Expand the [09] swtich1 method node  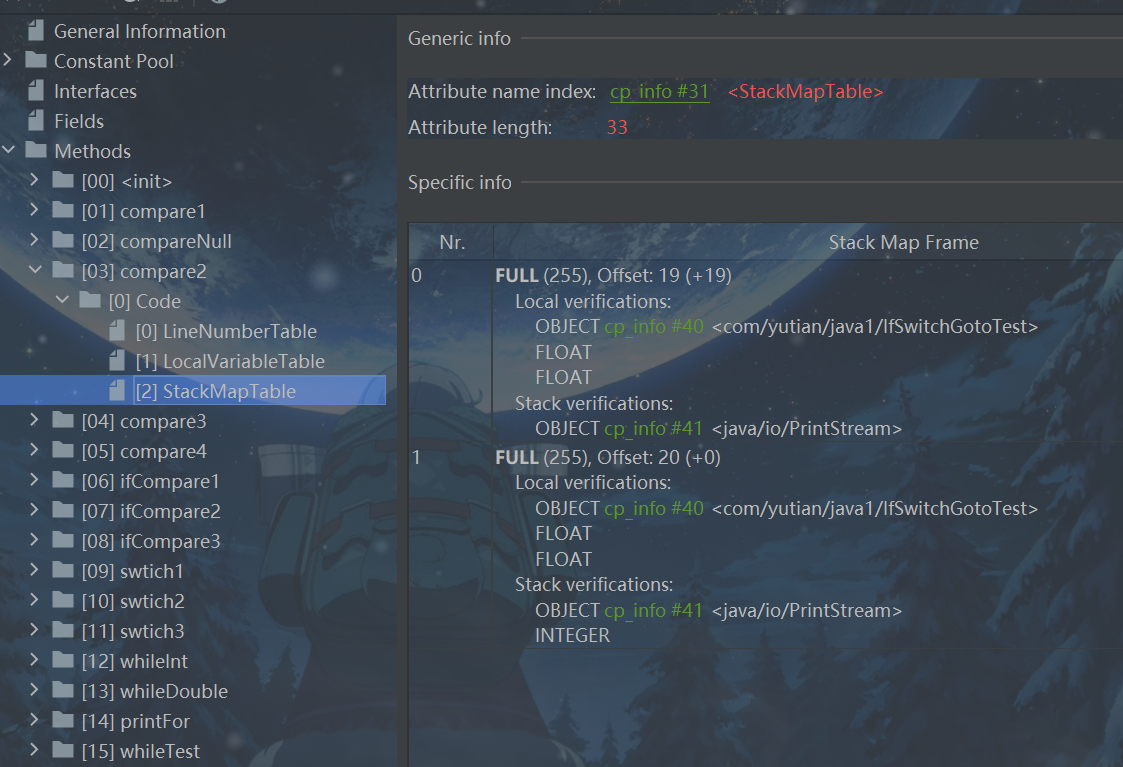(x=35, y=571)
